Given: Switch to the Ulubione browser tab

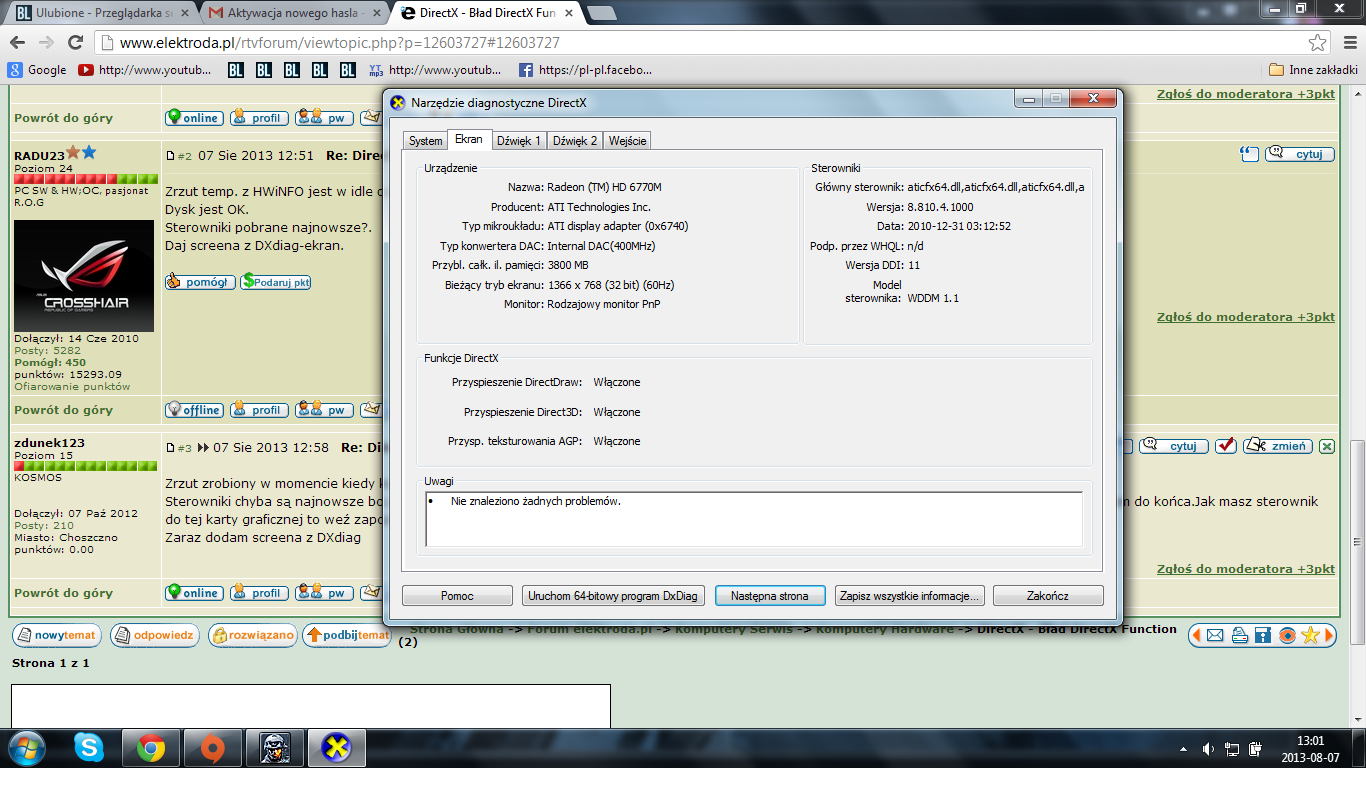Looking at the screenshot, I should pos(100,14).
